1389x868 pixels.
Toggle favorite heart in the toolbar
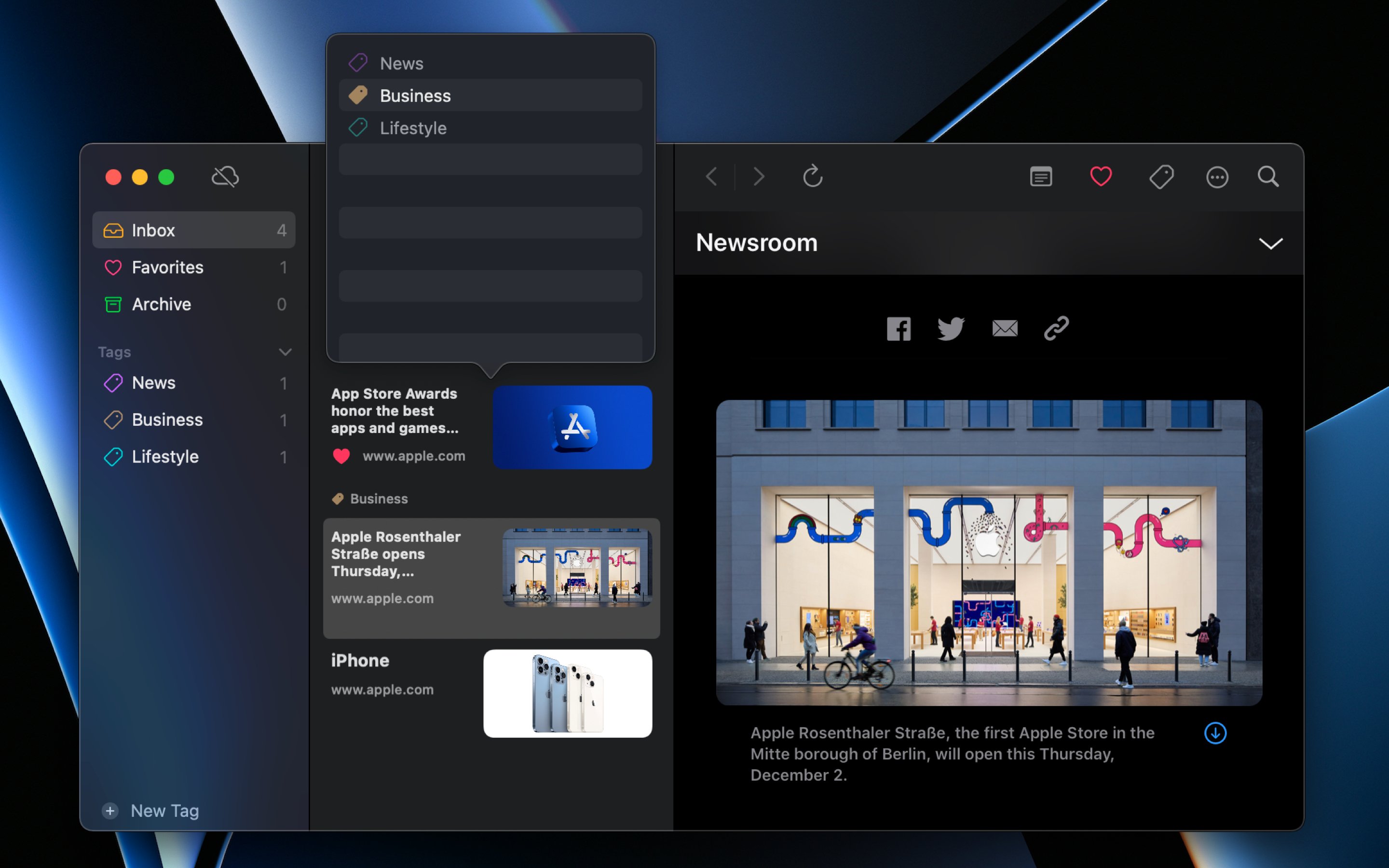(x=1100, y=177)
